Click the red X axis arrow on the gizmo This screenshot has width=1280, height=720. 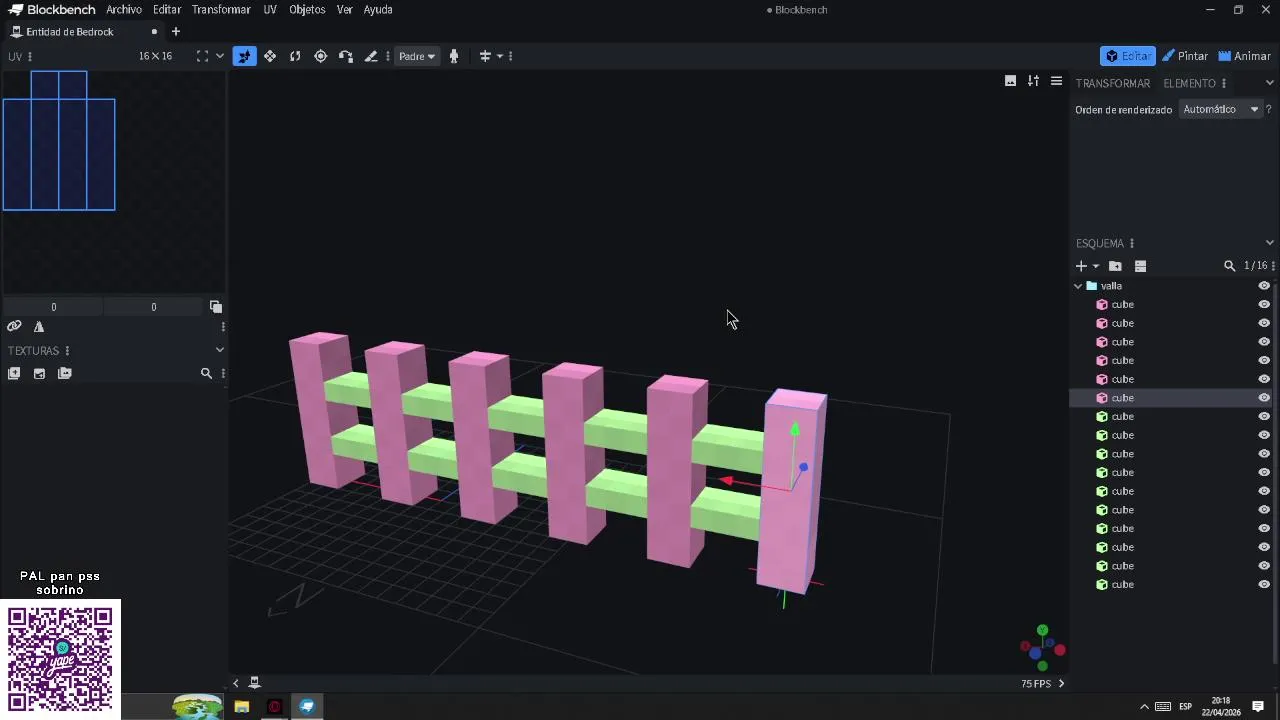727,481
